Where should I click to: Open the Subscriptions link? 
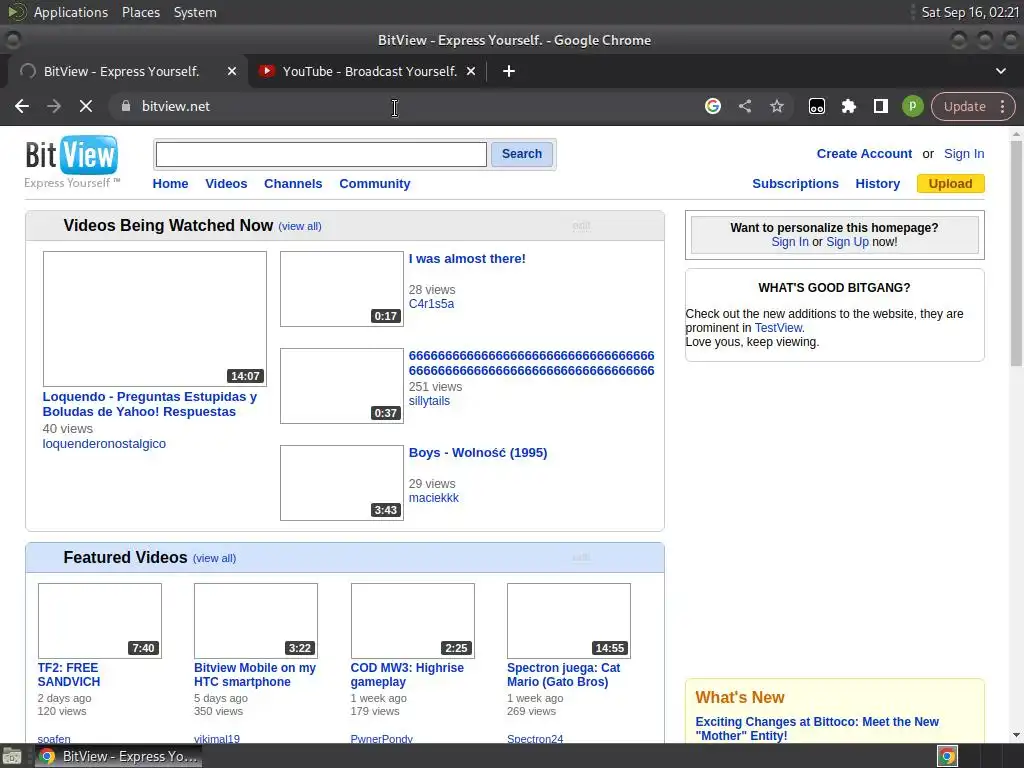click(x=795, y=184)
